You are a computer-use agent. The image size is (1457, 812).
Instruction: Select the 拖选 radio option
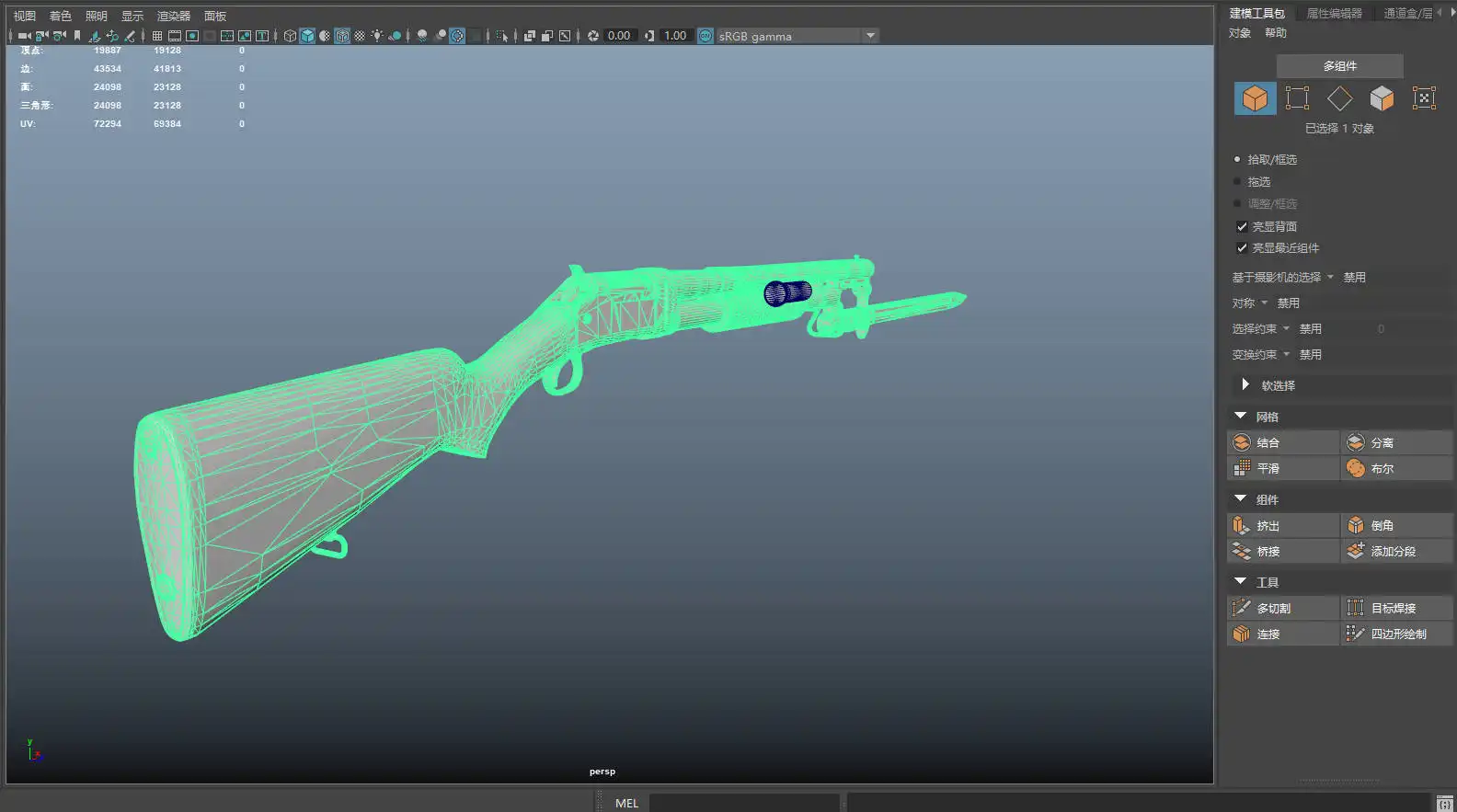point(1237,182)
